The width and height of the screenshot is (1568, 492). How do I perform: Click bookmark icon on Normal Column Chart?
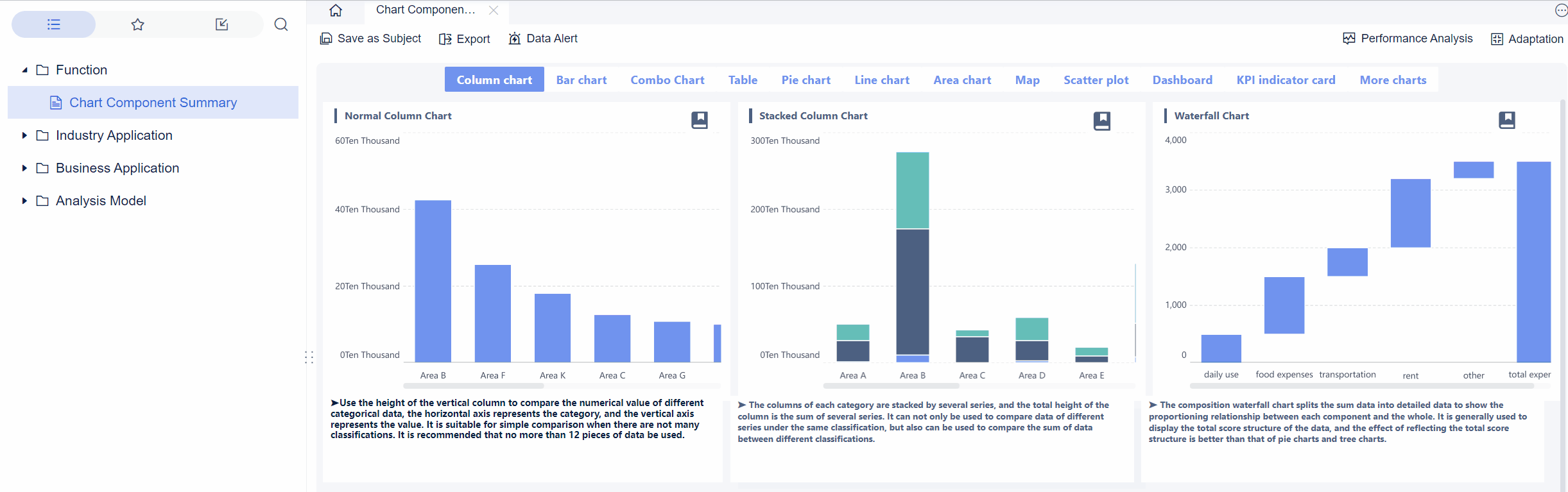click(x=699, y=120)
